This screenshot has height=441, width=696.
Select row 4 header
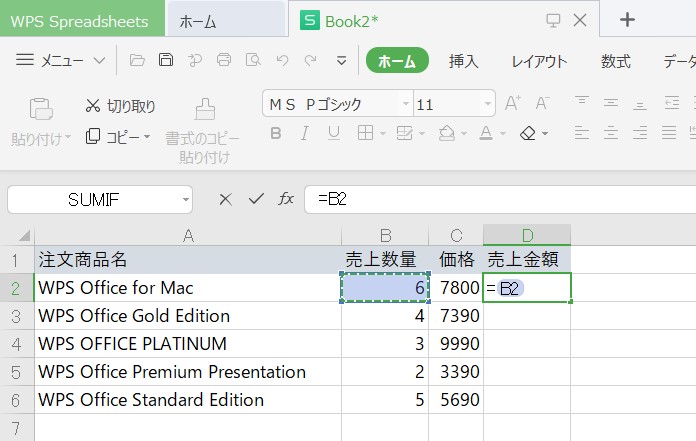click(17, 344)
